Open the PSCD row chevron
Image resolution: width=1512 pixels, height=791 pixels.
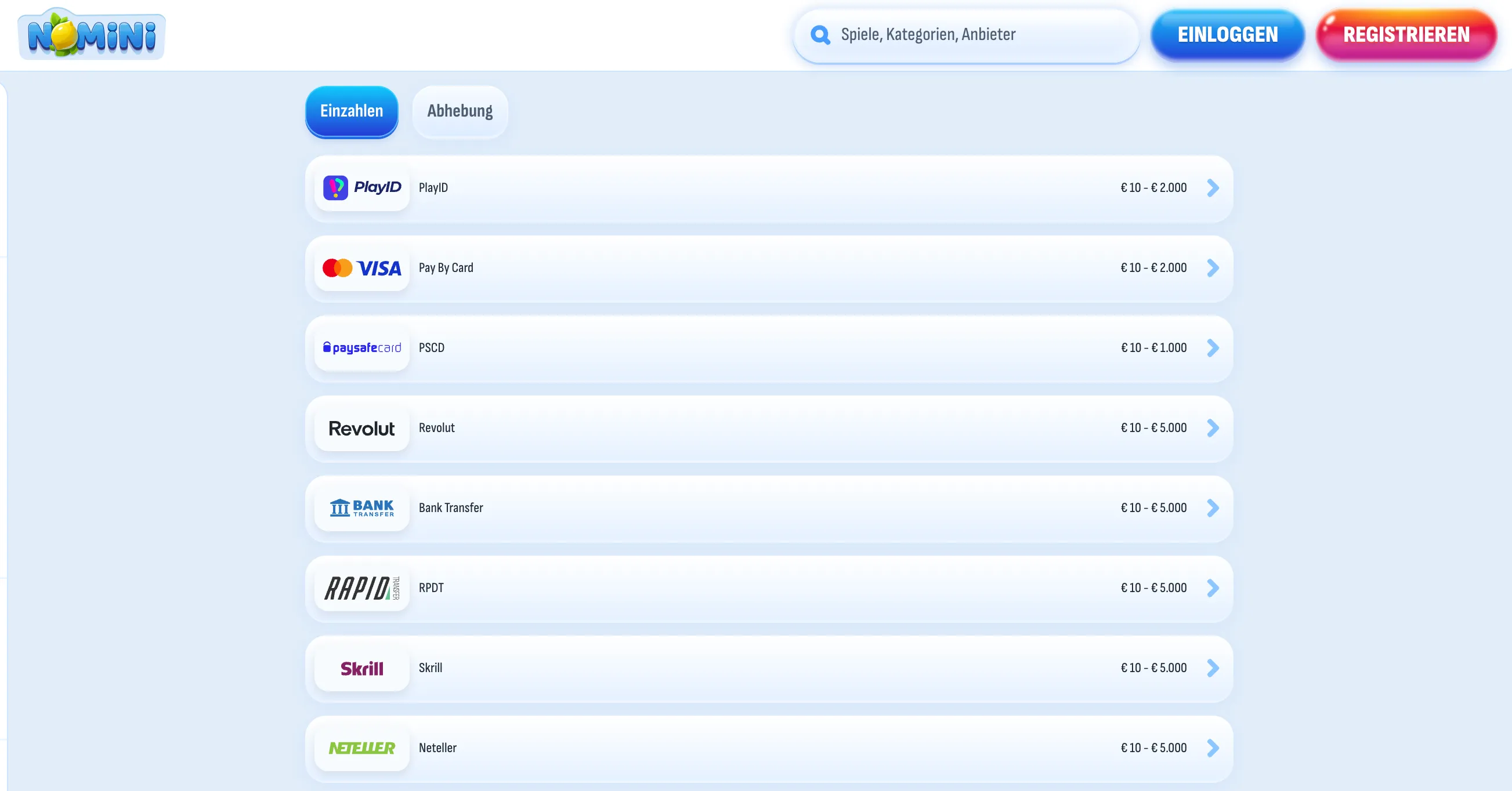[1213, 348]
